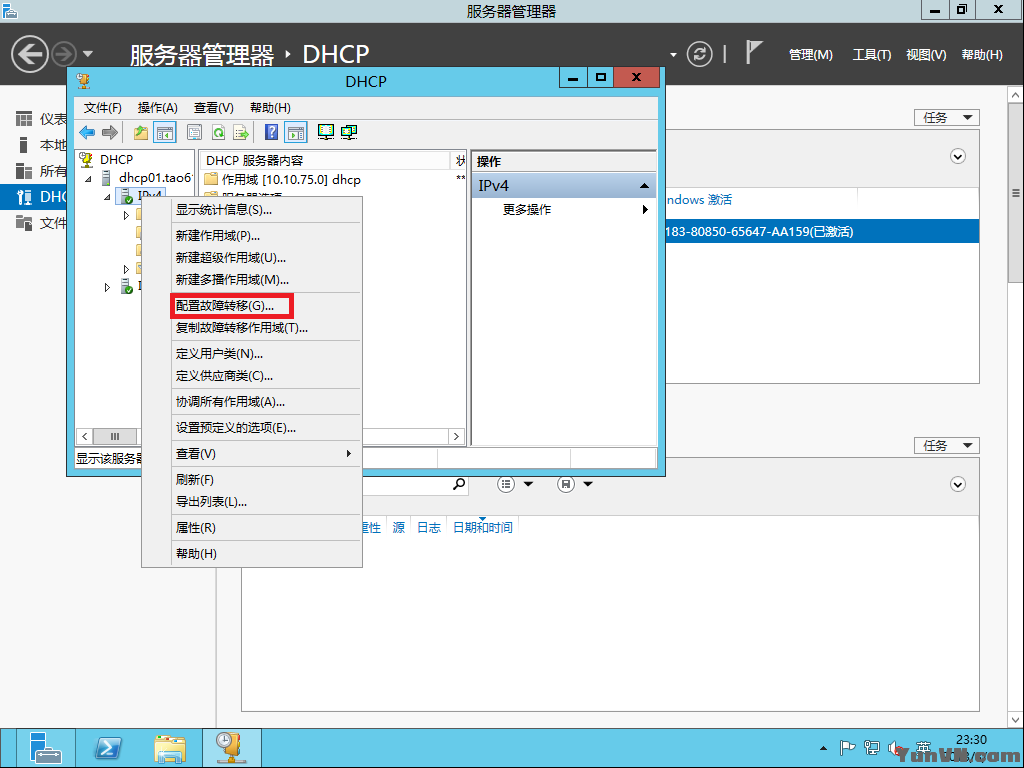
Task: Collapse the upper Server Manager section chevron
Action: (957, 157)
